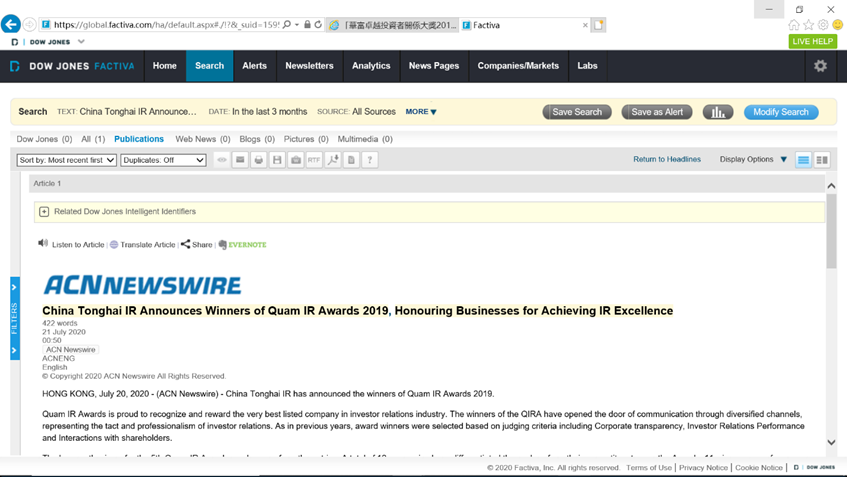
Task: Open the settings gear in Factiva header
Action: [x=820, y=66]
